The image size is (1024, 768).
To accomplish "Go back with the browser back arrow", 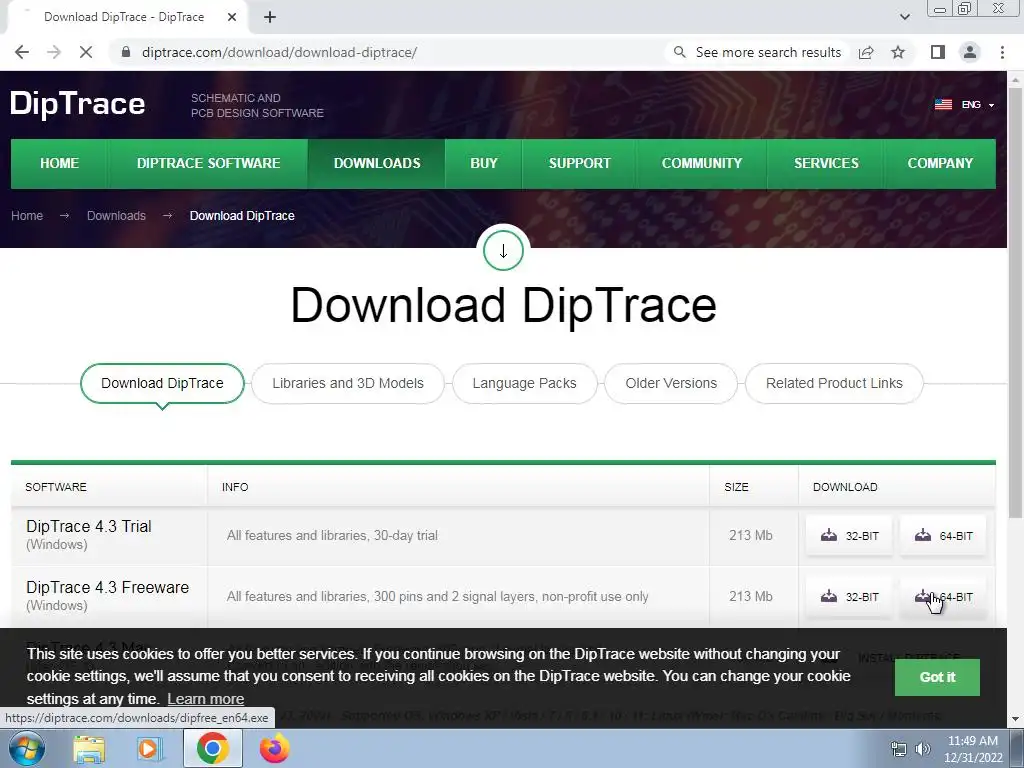I will pyautogui.click(x=22, y=52).
